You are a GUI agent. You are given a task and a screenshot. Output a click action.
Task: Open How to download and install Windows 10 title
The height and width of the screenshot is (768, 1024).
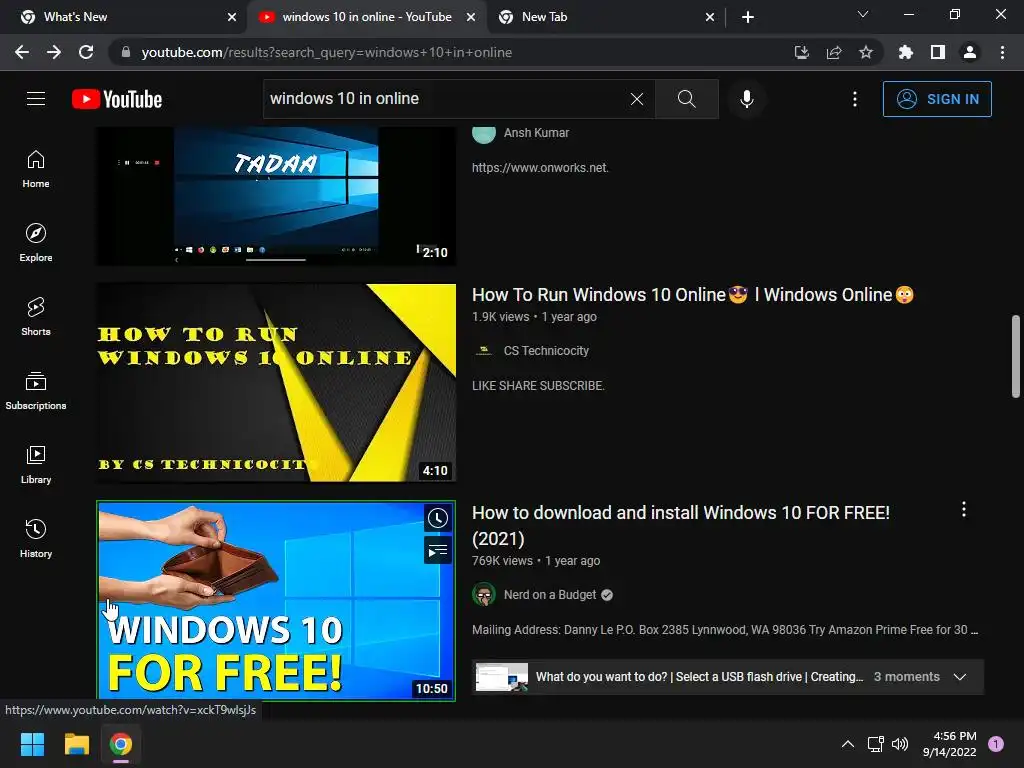[x=680, y=526]
